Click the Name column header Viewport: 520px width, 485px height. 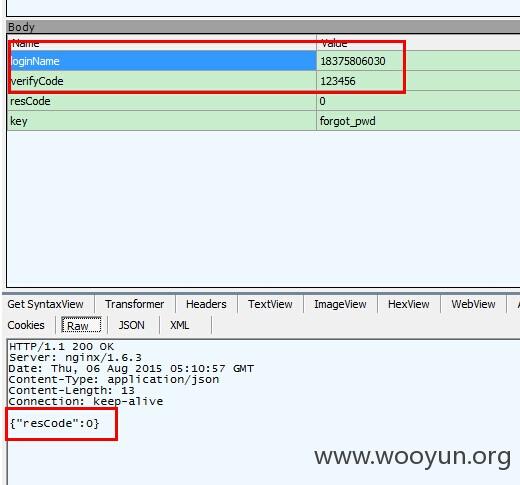[x=162, y=43]
